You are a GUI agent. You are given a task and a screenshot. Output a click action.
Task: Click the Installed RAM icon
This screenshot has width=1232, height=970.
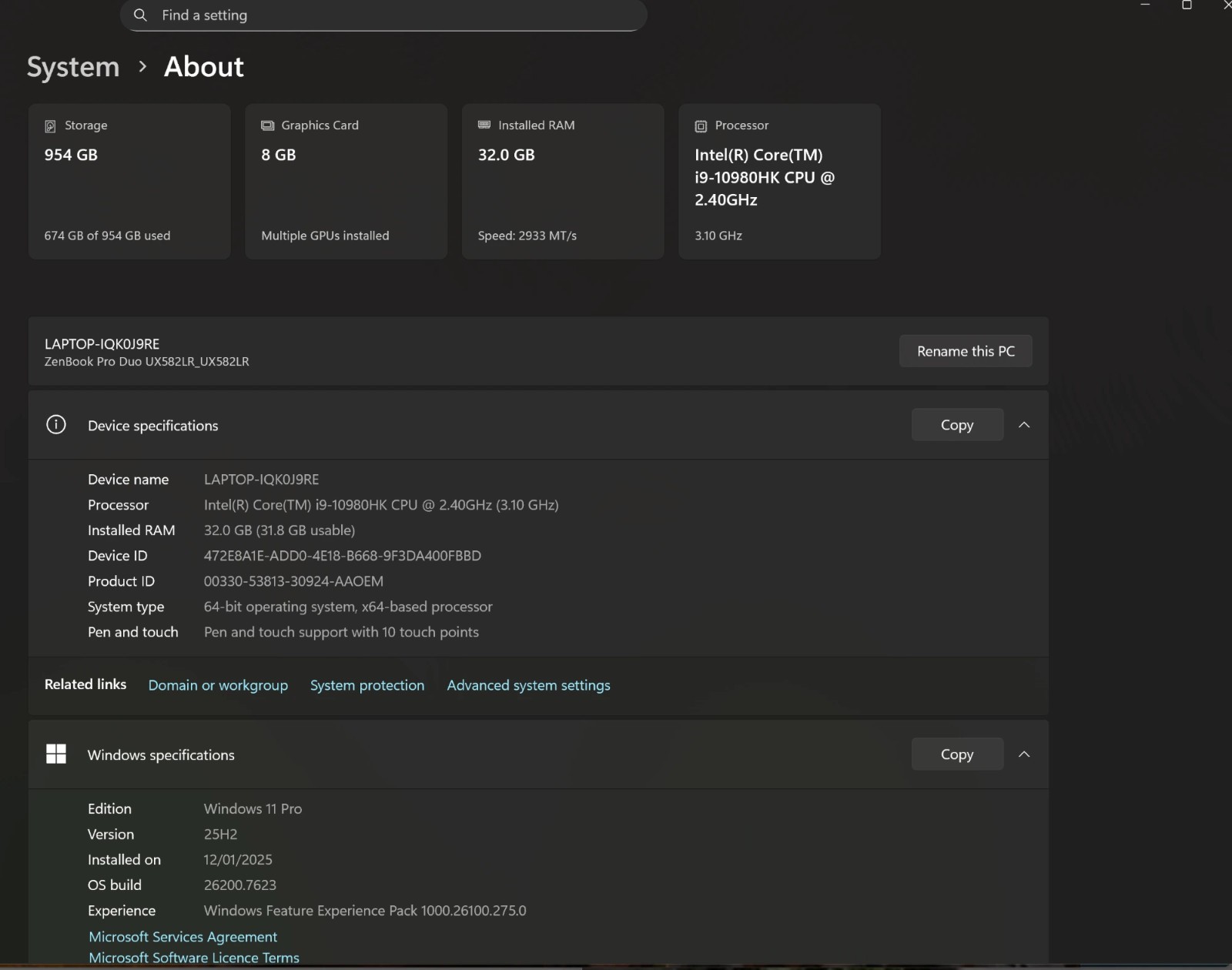click(484, 125)
